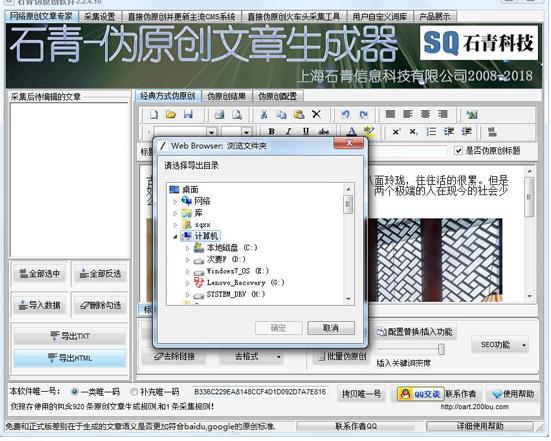Image resolution: width=551 pixels, height=441 pixels.
Task: Switch to 伪原创配置 tab
Action: click(278, 96)
